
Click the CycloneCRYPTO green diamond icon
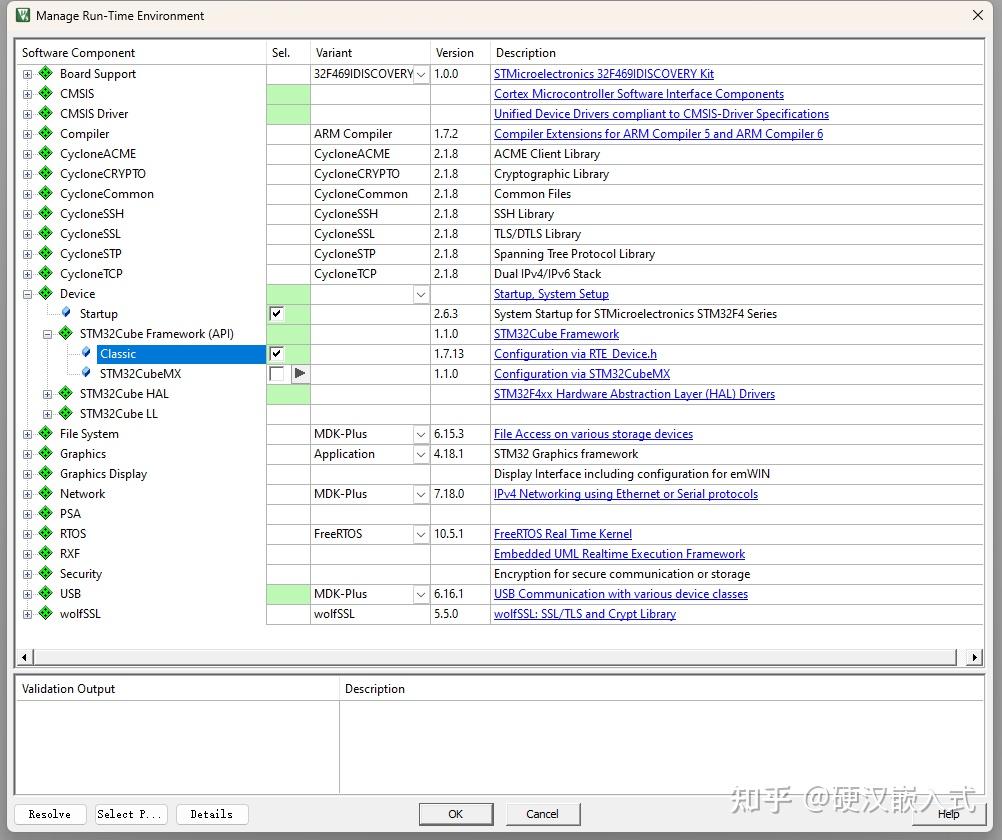pyautogui.click(x=45, y=173)
